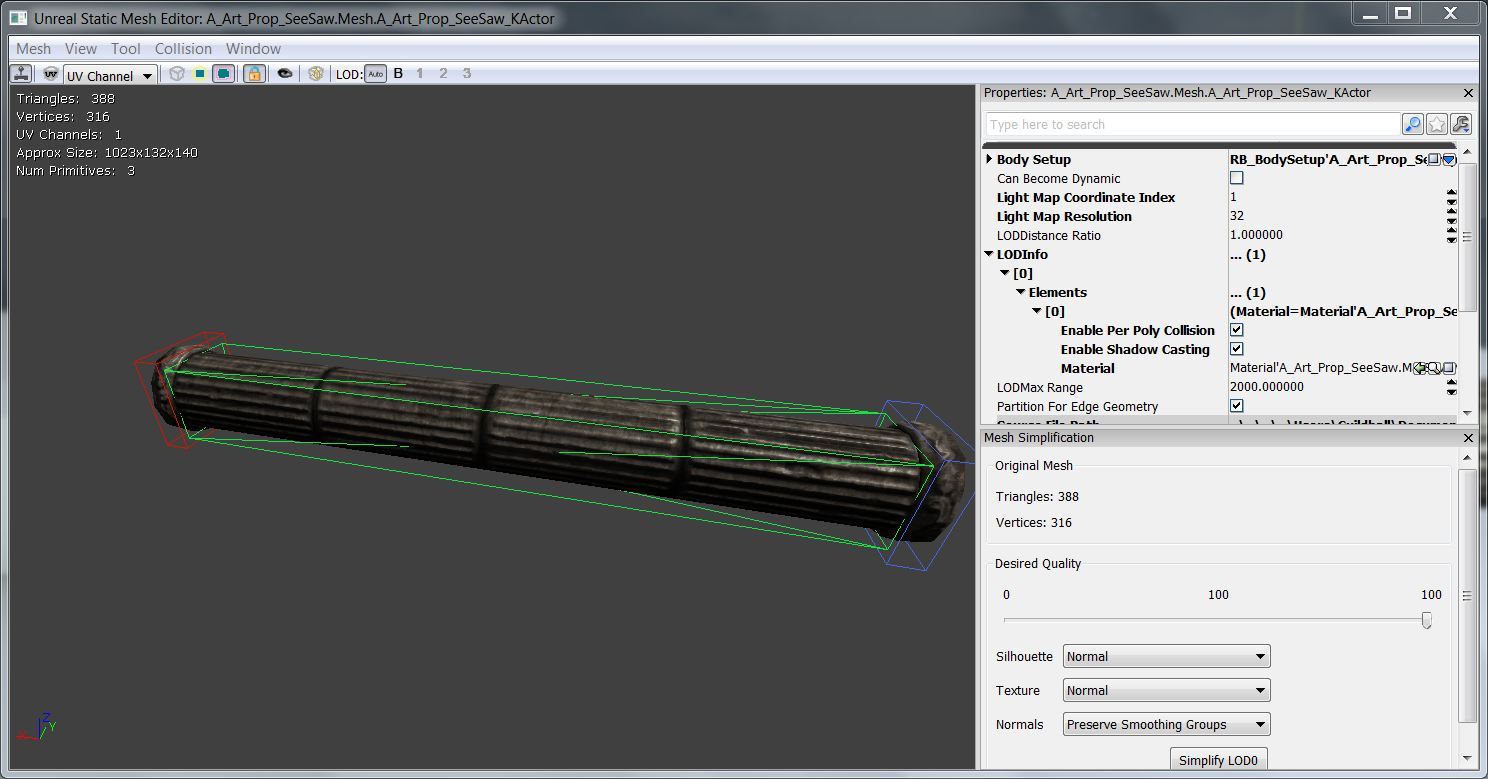1488x779 pixels.
Task: Select the Auto LOD button
Action: [x=375, y=74]
